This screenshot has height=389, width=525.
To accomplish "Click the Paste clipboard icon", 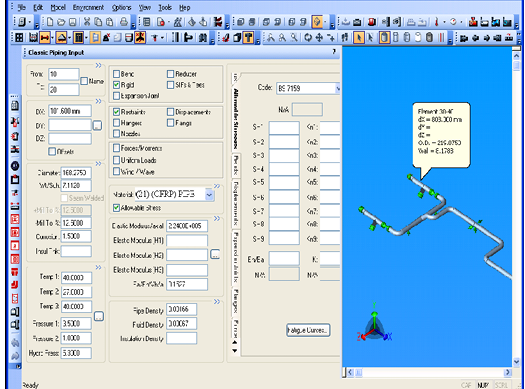I will (109, 22).
